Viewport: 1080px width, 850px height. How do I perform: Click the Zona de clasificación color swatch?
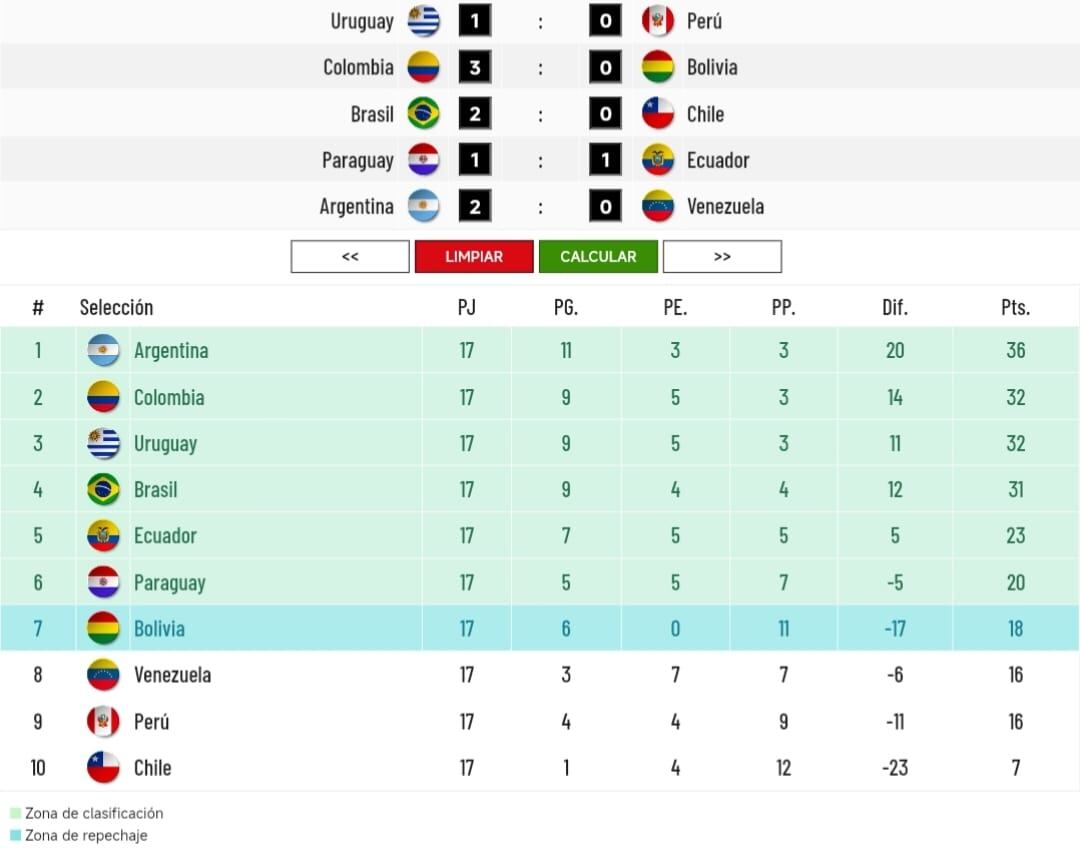[x=14, y=813]
